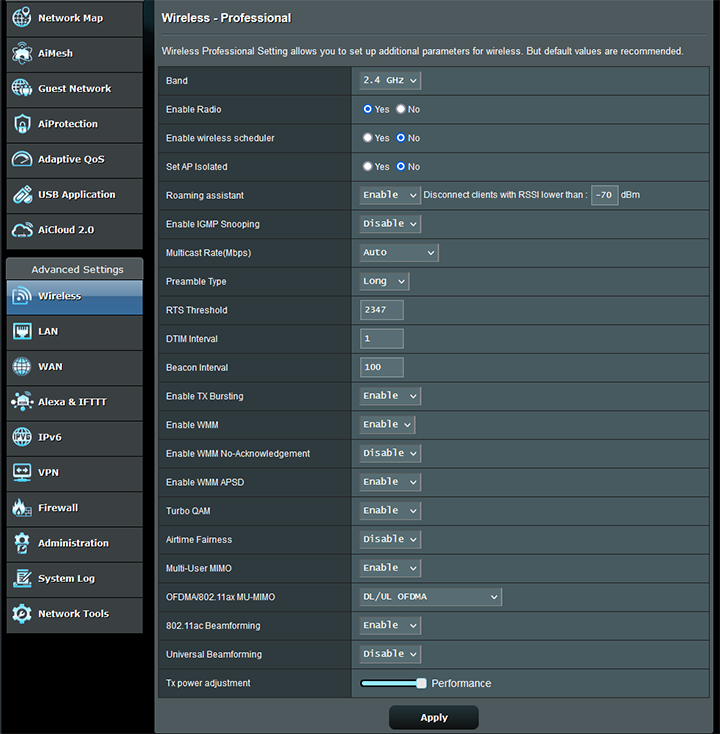This screenshot has height=734, width=720.
Task: Open USB Application using its icon
Action: (22, 195)
